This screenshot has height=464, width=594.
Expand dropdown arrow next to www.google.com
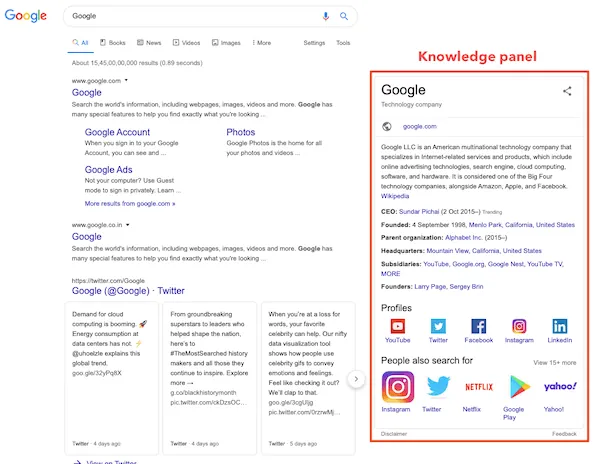tap(126, 80)
